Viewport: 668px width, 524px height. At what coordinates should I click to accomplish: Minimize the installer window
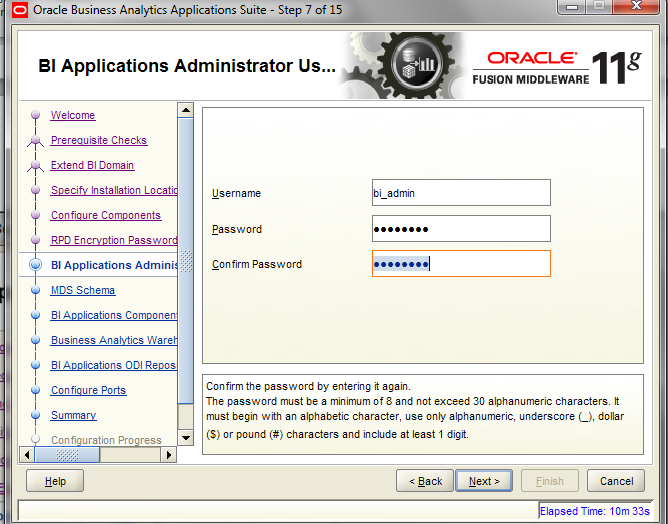[x=572, y=6]
